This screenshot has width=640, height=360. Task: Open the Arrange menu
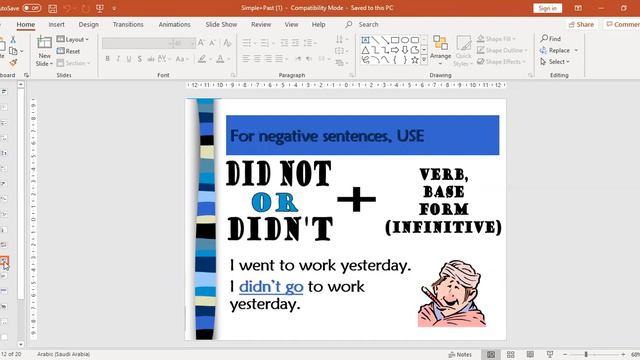pyautogui.click(x=440, y=51)
